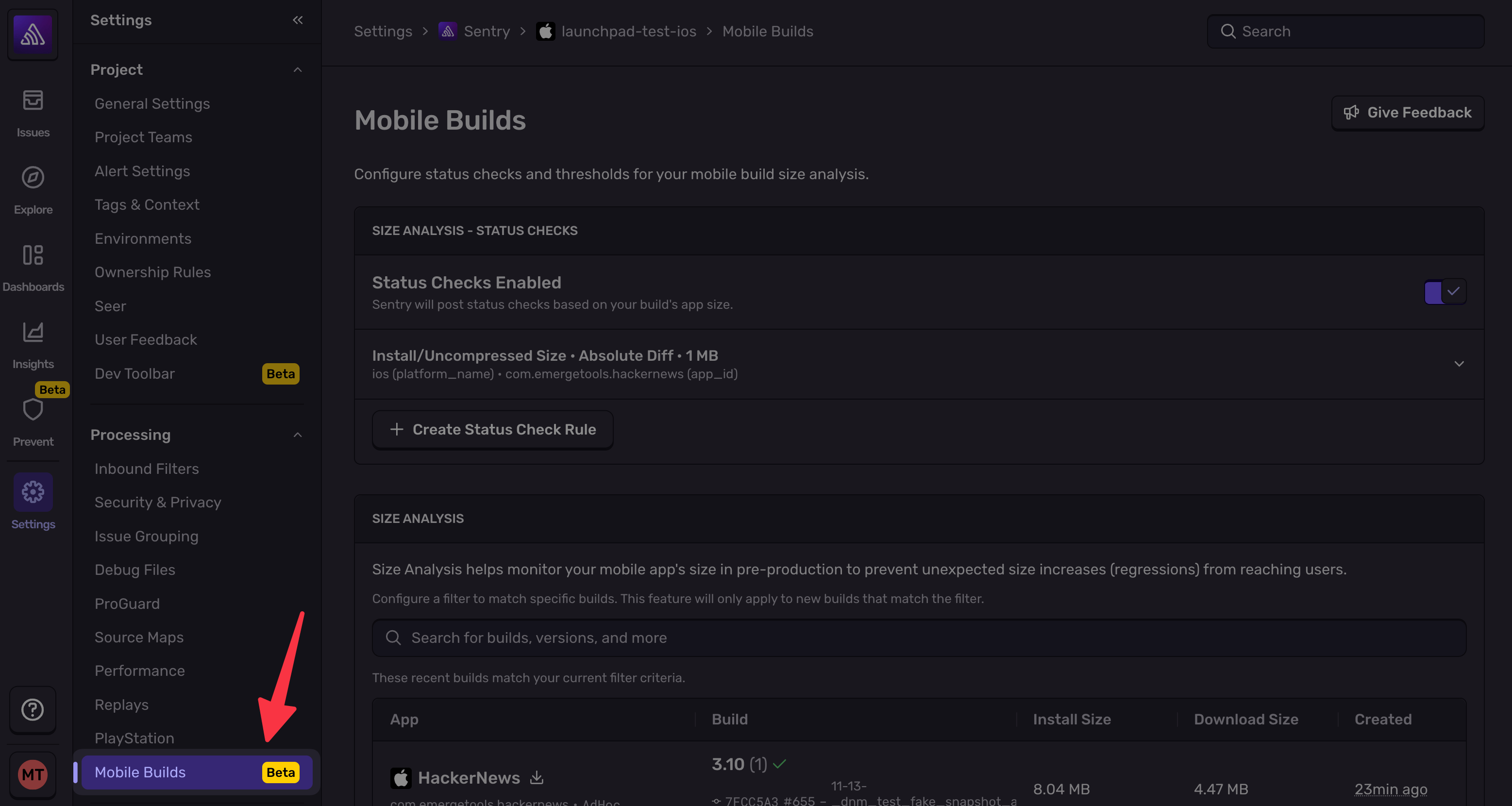Viewport: 1512px width, 806px height.
Task: Click the Sentry logo at top left
Action: coord(32,34)
